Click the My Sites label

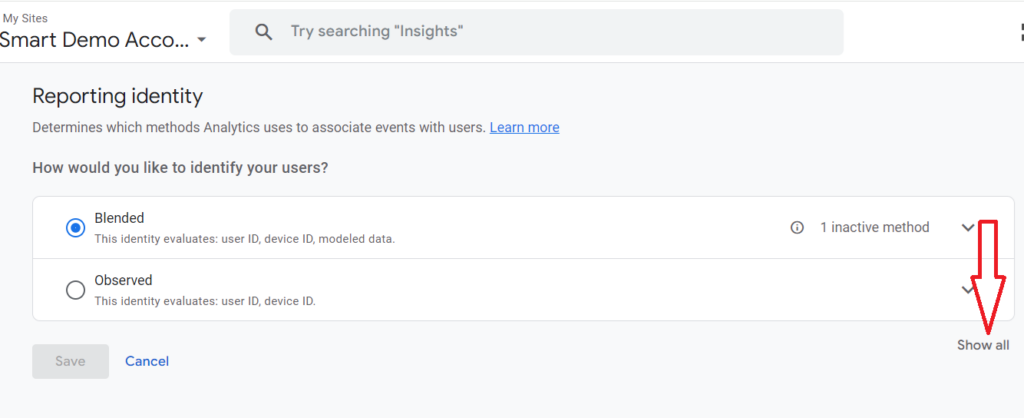tap(25, 19)
